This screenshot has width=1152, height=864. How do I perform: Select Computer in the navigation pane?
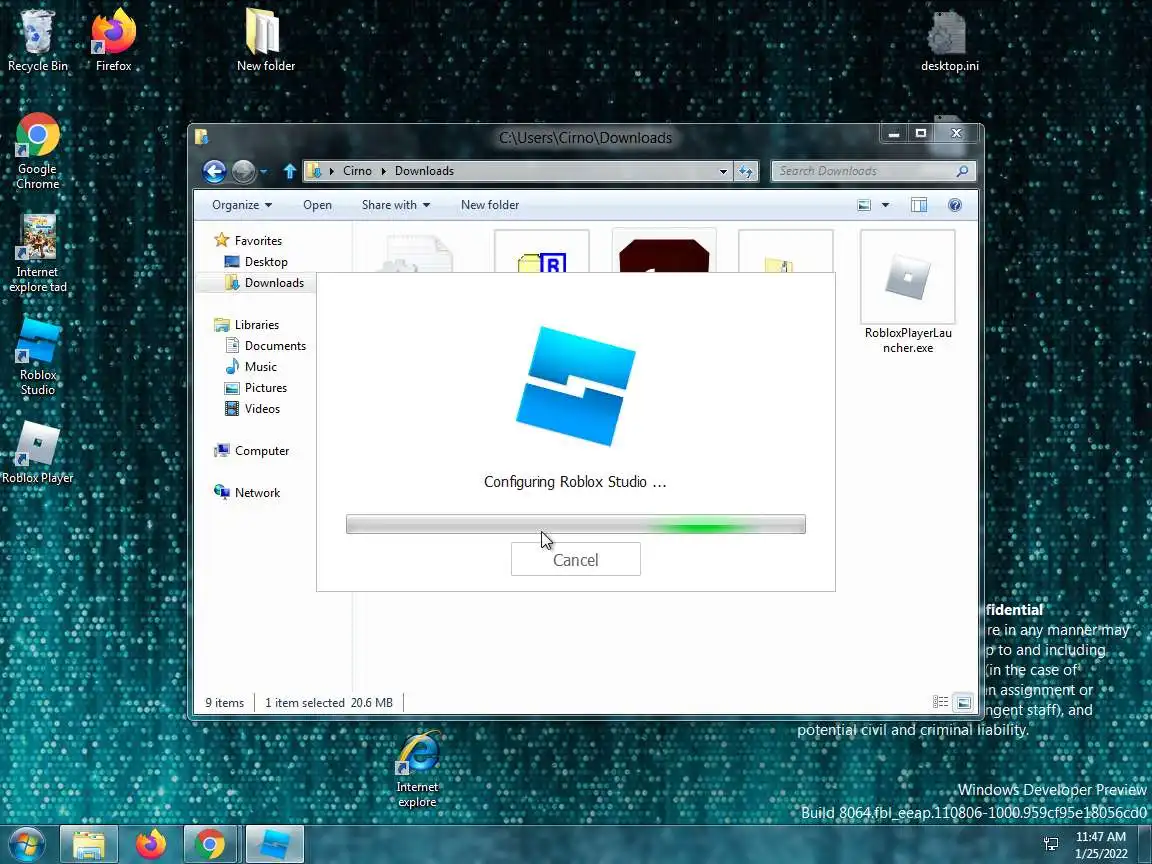coord(251,451)
